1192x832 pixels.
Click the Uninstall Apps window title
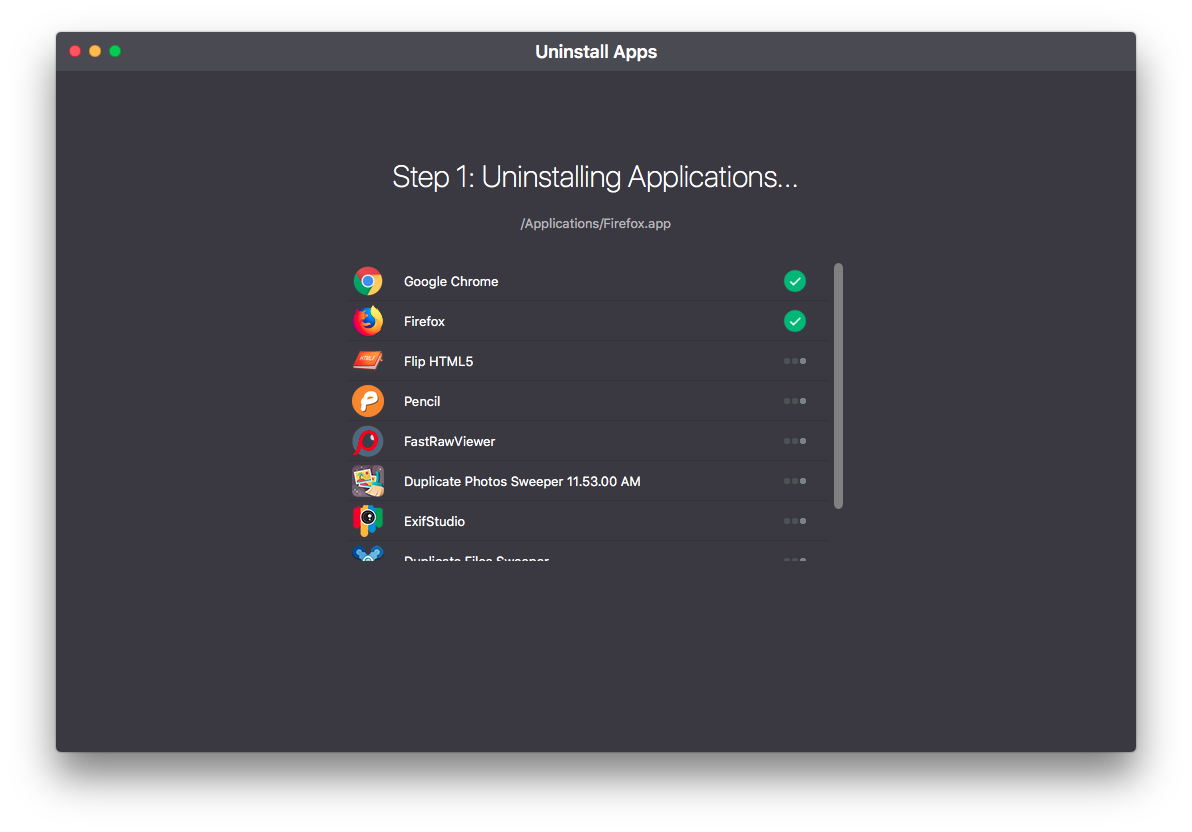click(x=596, y=52)
